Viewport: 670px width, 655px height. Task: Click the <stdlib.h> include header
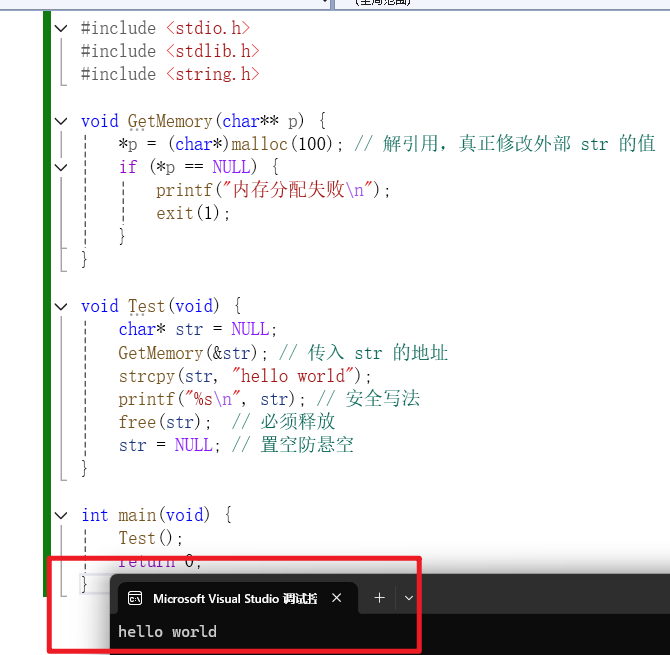point(213,51)
